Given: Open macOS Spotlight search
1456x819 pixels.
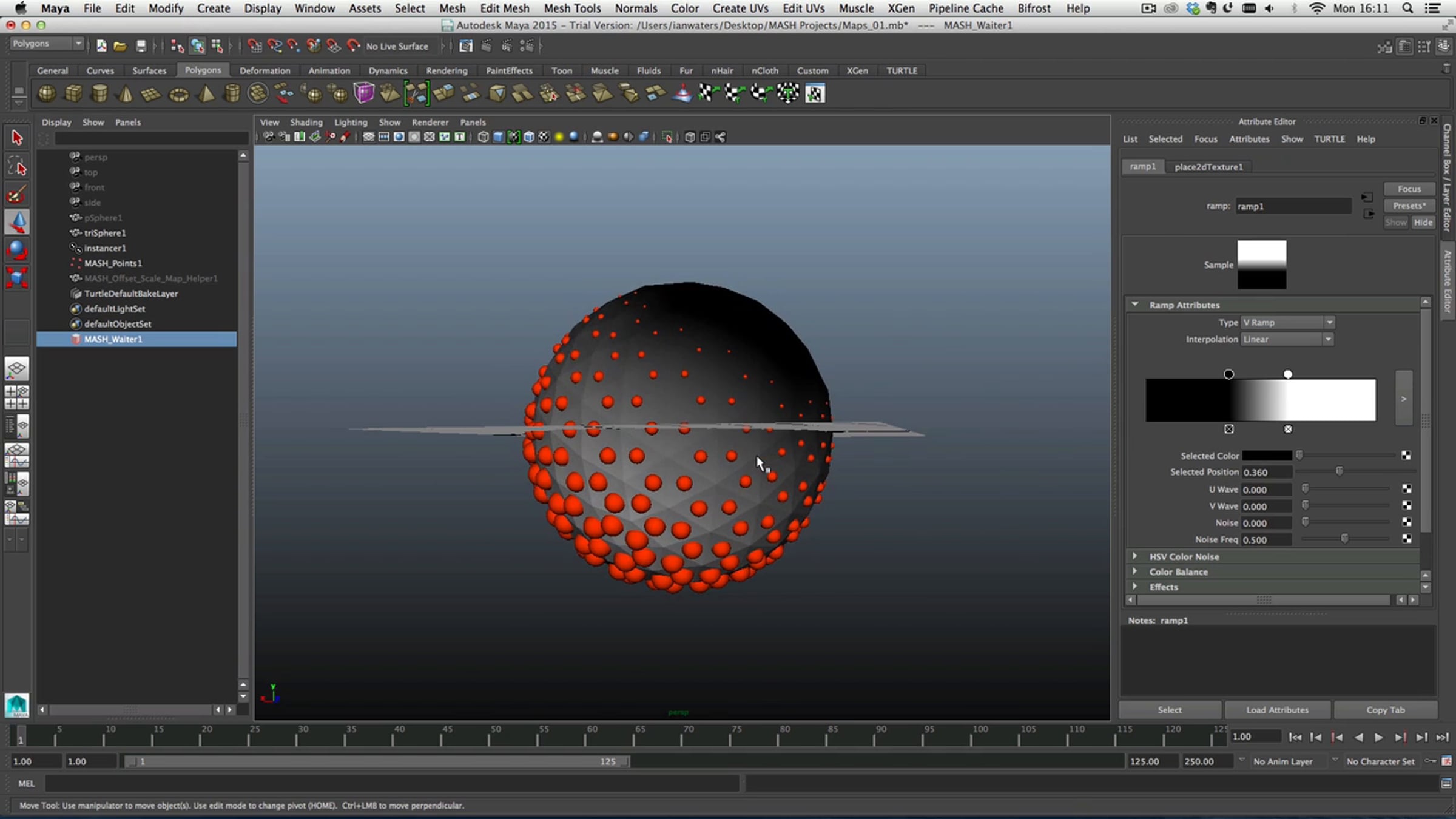Looking at the screenshot, I should pyautogui.click(x=1408, y=8).
